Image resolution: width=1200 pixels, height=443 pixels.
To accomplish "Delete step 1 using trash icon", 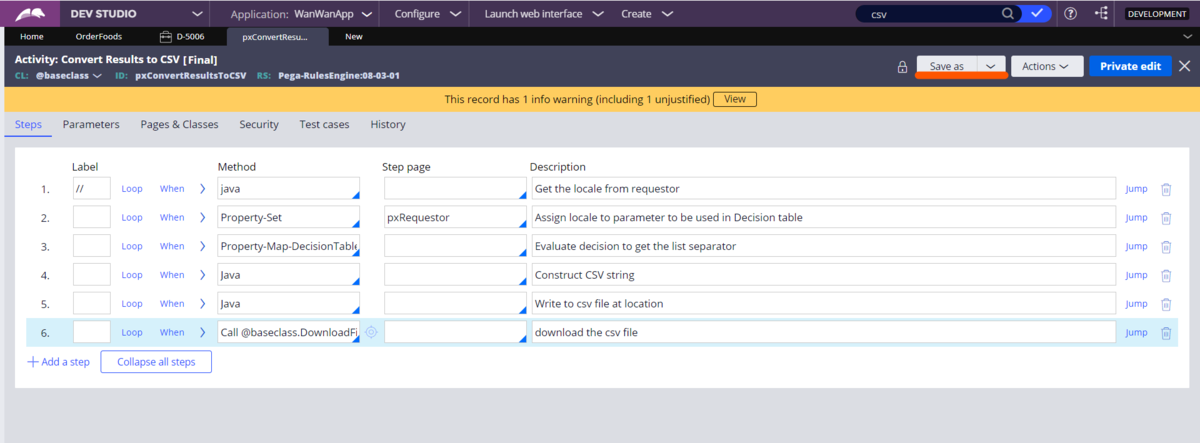I will 1165,189.
